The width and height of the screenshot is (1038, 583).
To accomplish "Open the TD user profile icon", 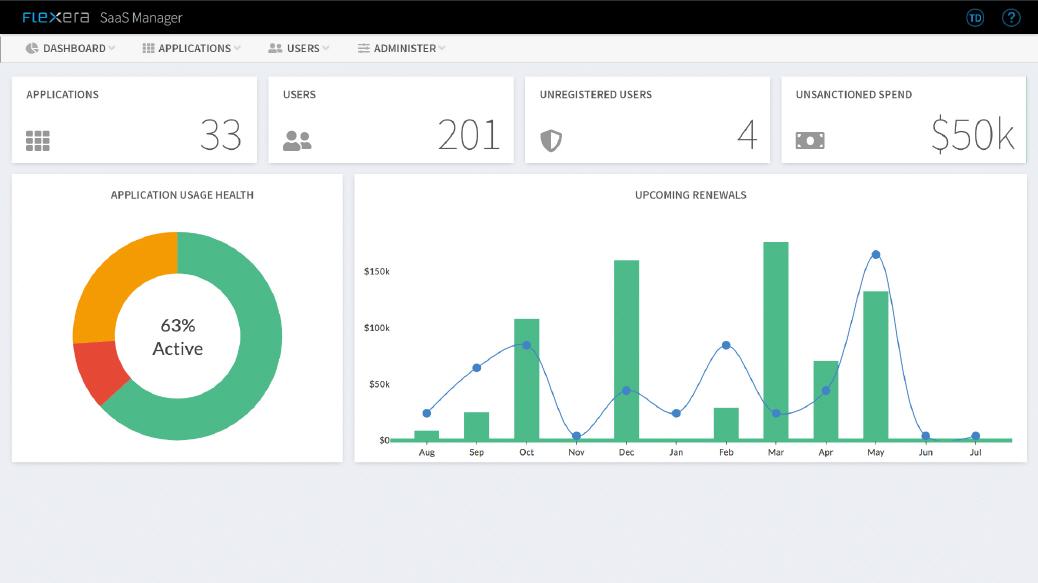I will 975,17.
